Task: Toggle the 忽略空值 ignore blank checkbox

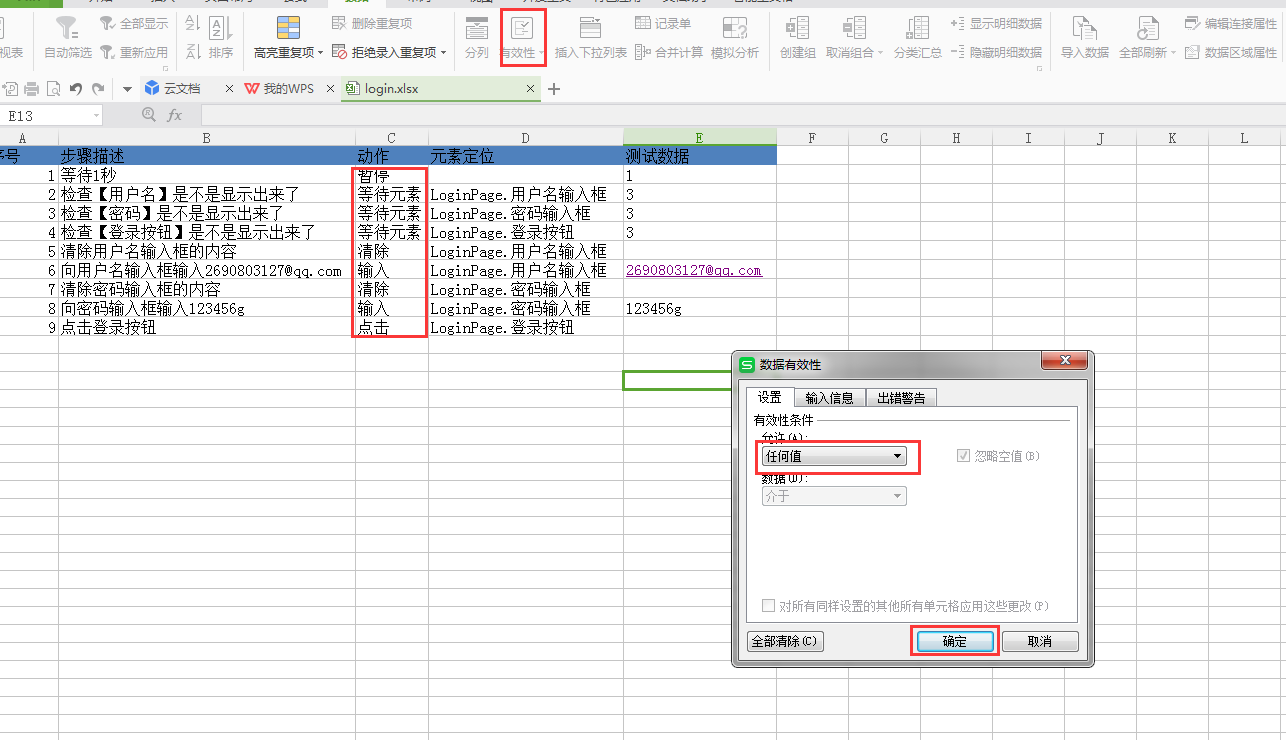Action: tap(964, 456)
